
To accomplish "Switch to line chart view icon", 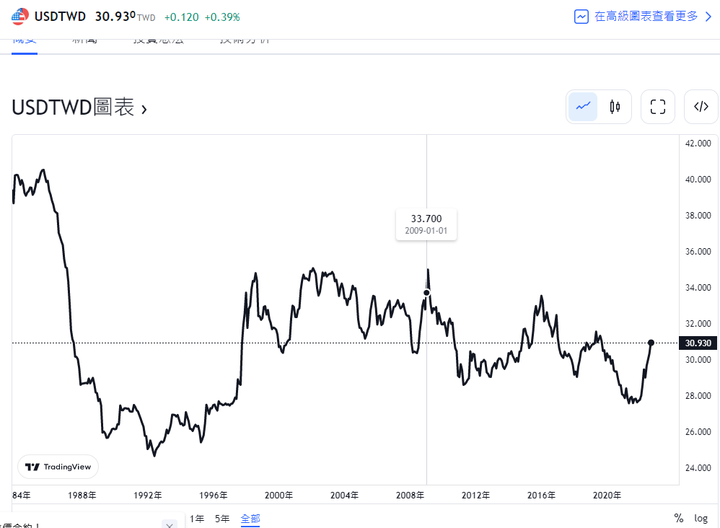I will [583, 107].
